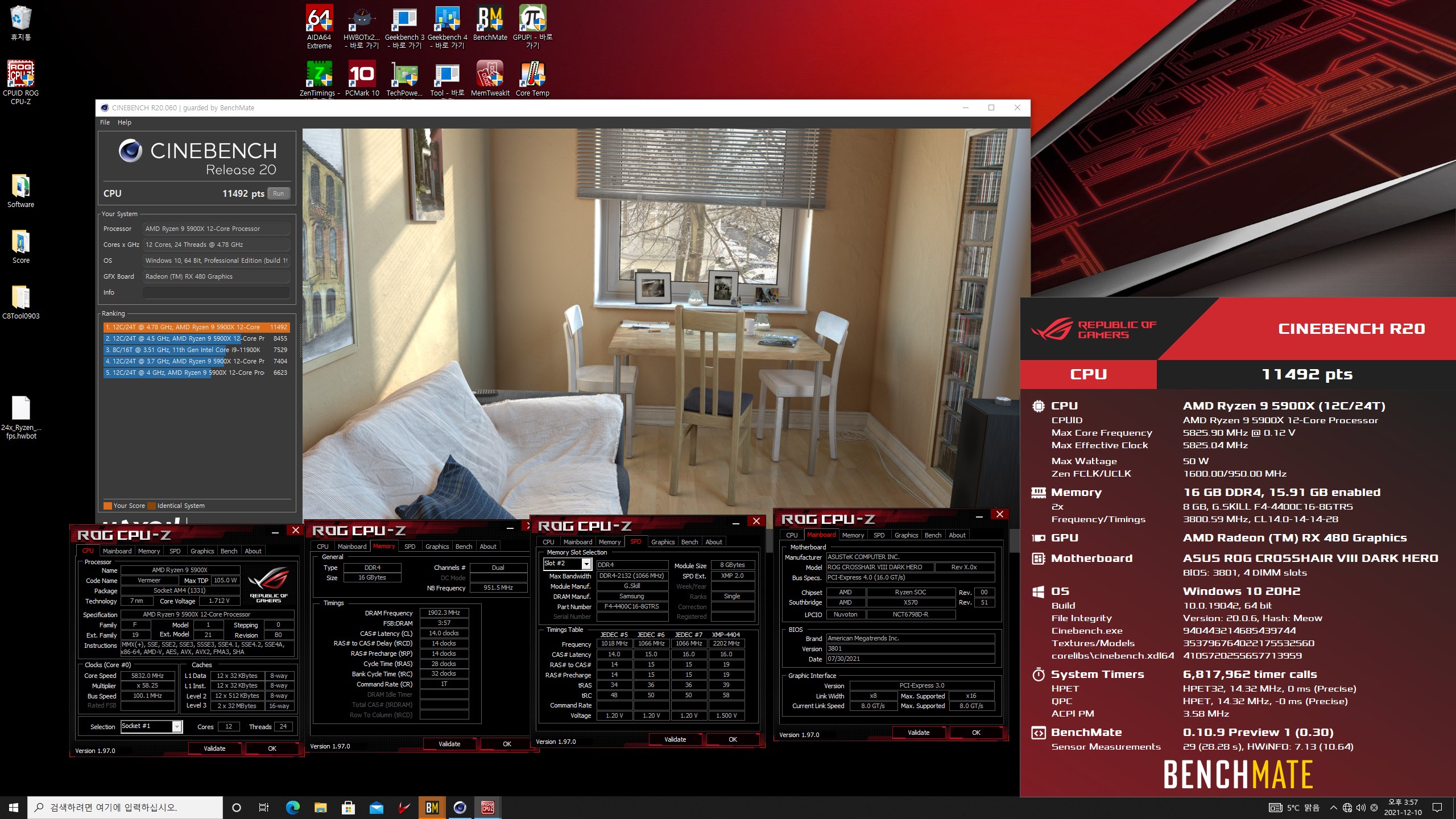Open Core Temp desktop icon
This screenshot has width=1456, height=819.
click(x=532, y=79)
